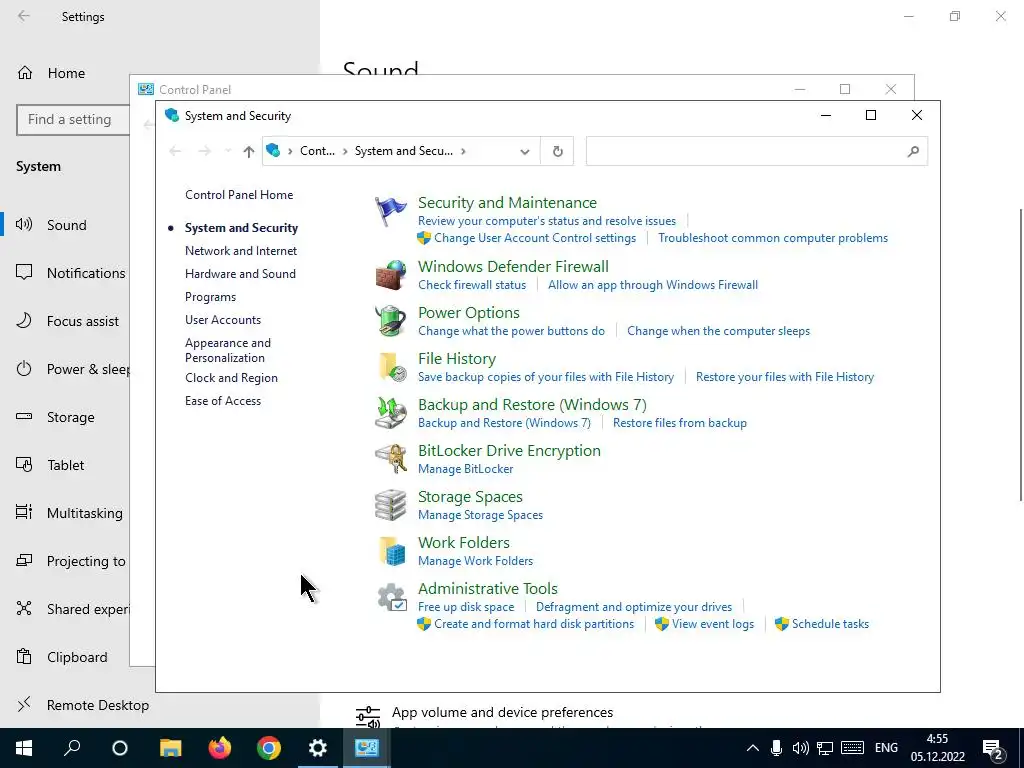Click the refresh button beside address bar
The height and width of the screenshot is (768, 1024).
(x=557, y=151)
